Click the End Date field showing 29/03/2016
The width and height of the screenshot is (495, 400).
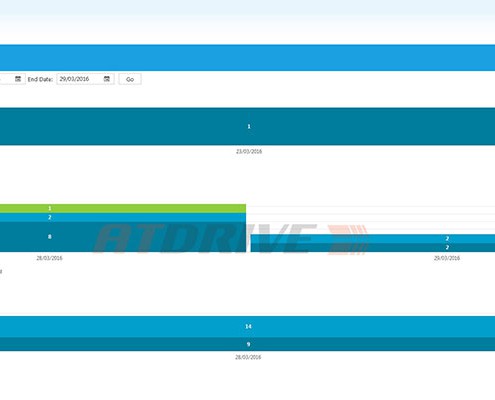pyautogui.click(x=85, y=79)
